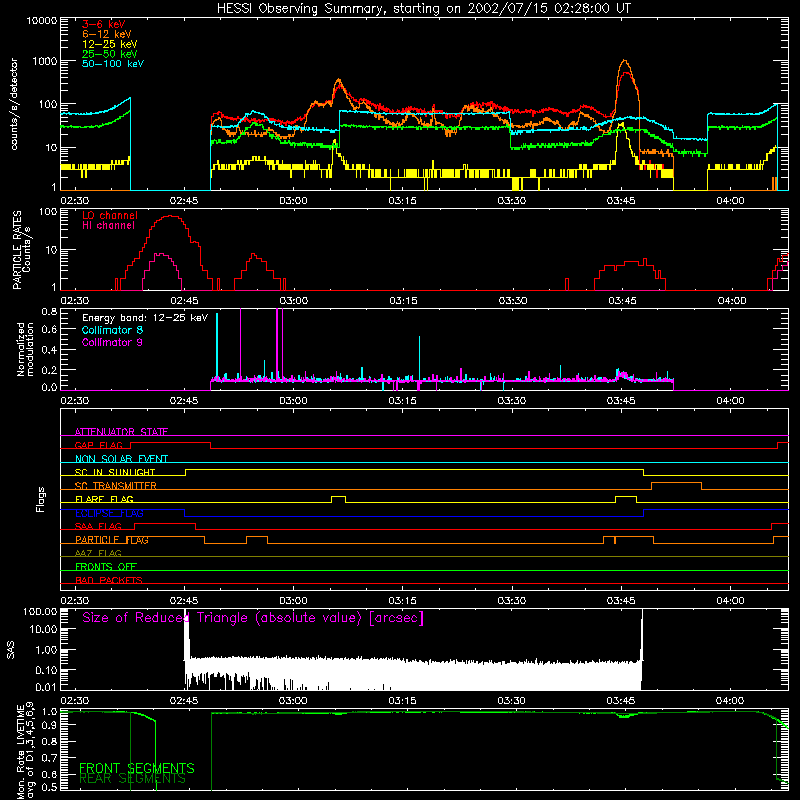
Task: Click the "100.00" tick on the SAS axis
Action: [40, 611]
